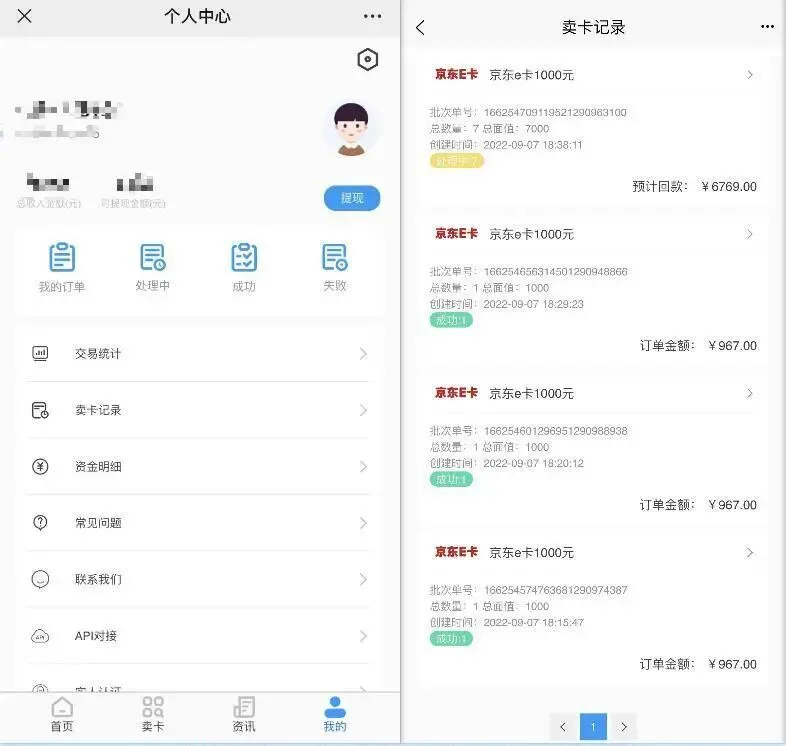Switch to 卖卡 bottom tab

coord(153,714)
